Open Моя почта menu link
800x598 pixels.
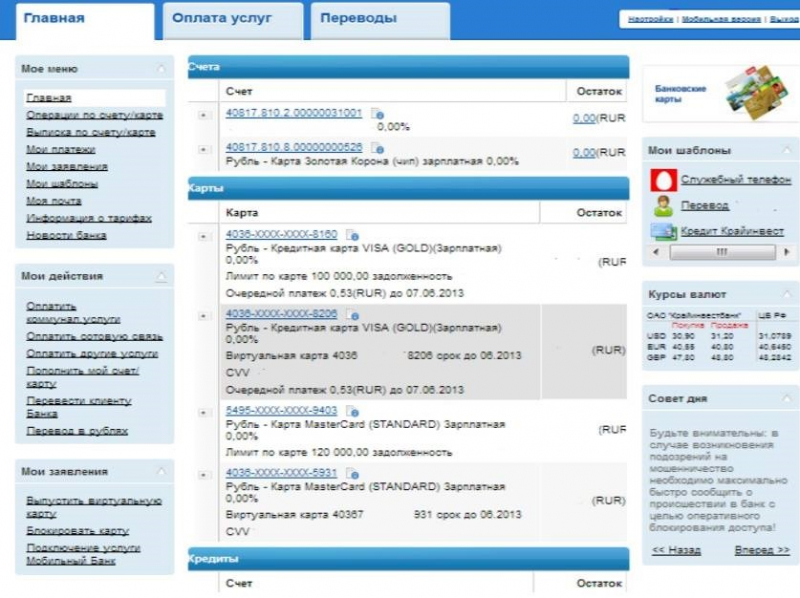click(54, 201)
